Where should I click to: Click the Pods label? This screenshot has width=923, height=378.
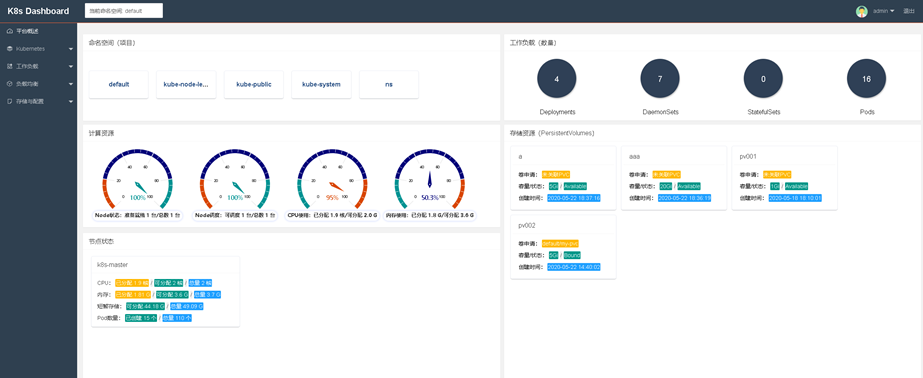pos(866,111)
